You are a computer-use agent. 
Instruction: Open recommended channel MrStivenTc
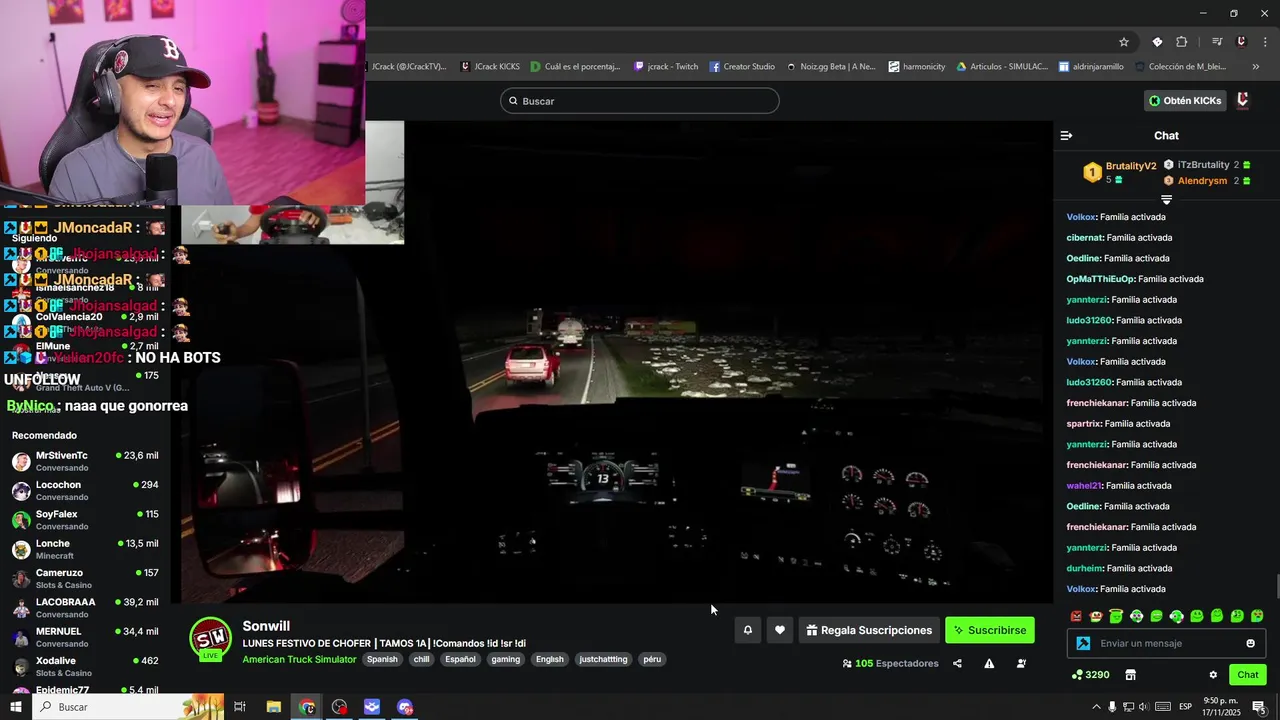click(x=85, y=461)
